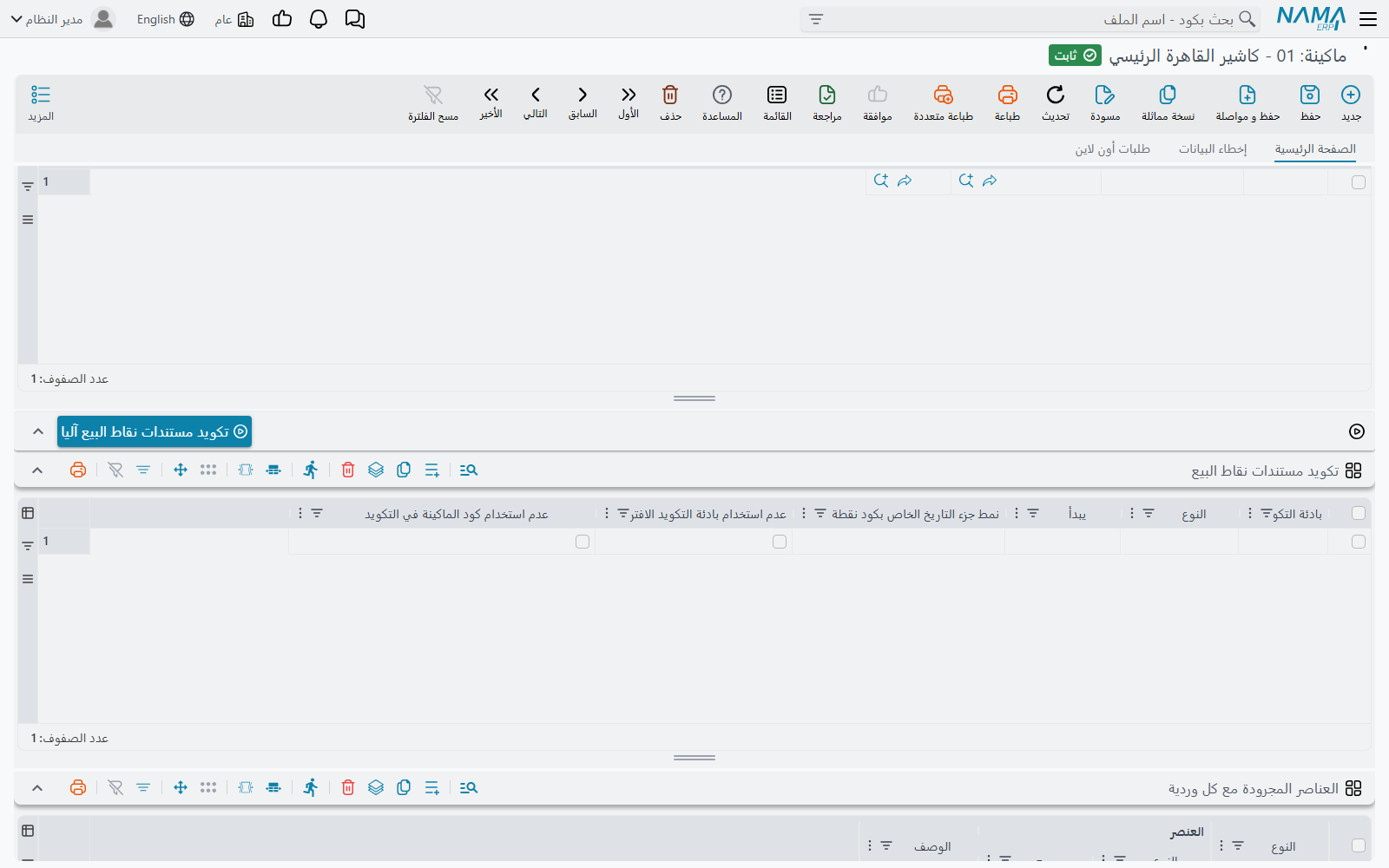Click the حفظ و مواصله (Save and continue) icon
Screen dimensions: 1389x868
pos(1247,95)
